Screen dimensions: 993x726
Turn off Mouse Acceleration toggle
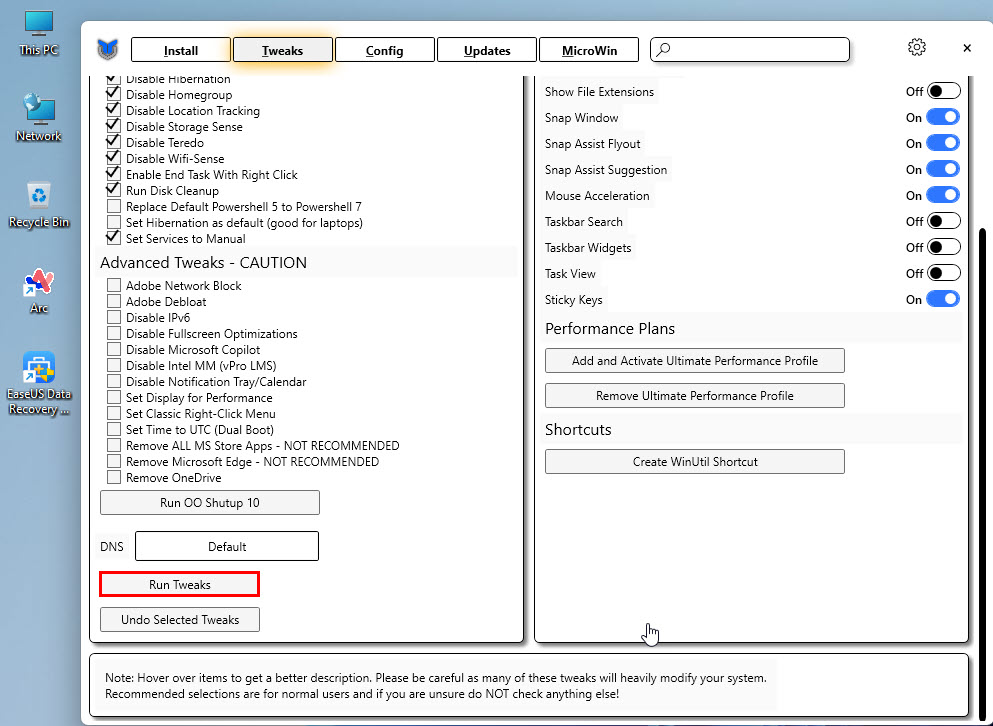[x=944, y=195]
